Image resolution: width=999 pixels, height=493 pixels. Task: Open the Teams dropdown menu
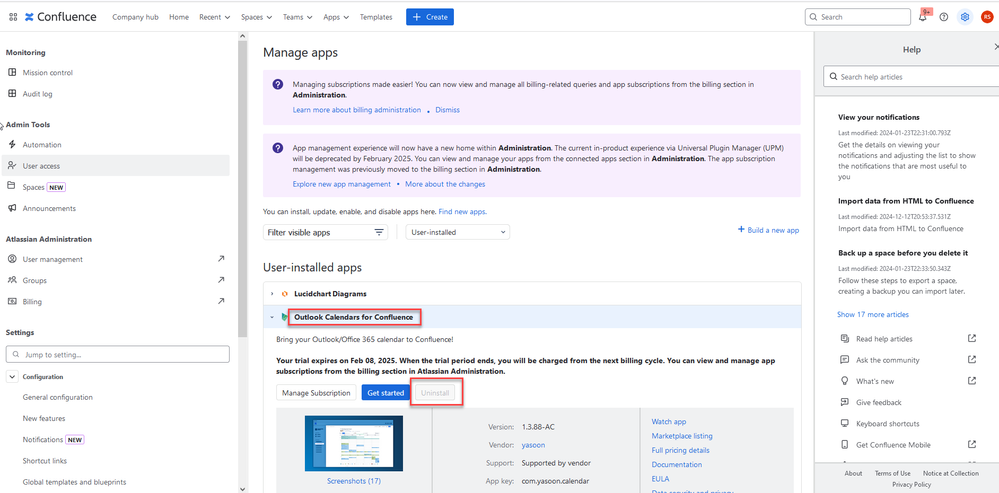[298, 17]
